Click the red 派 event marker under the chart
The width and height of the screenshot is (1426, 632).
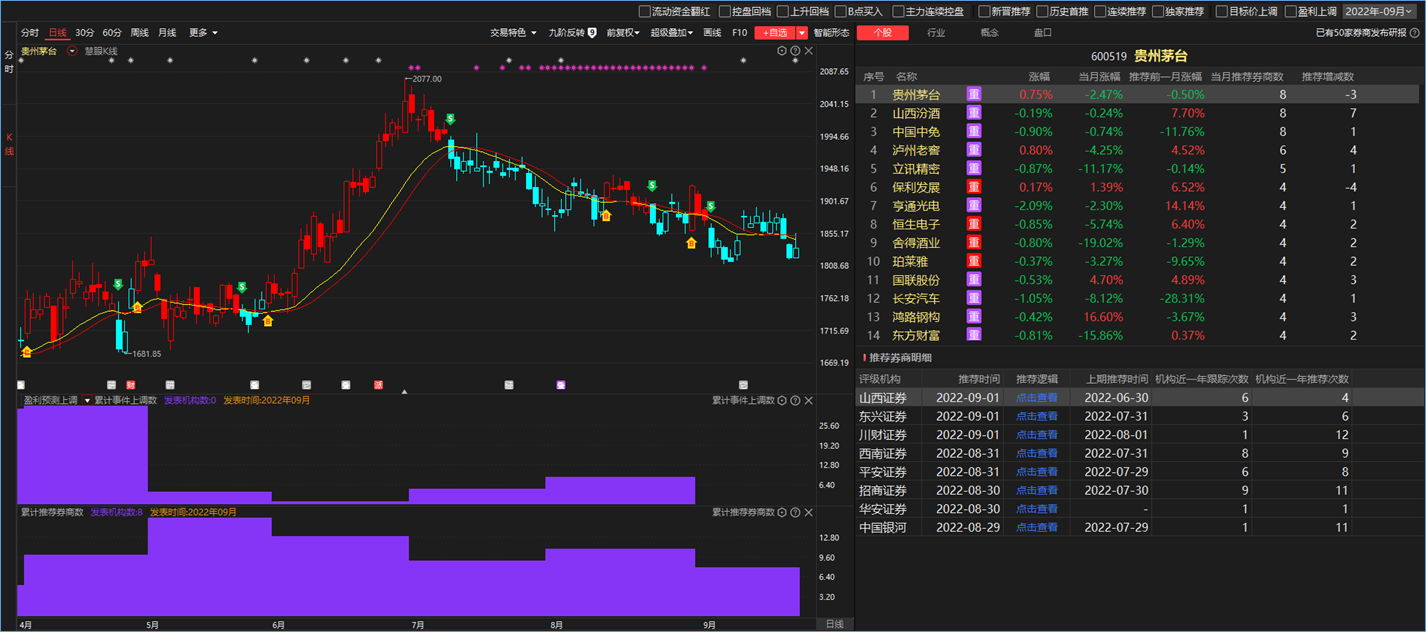(x=378, y=384)
